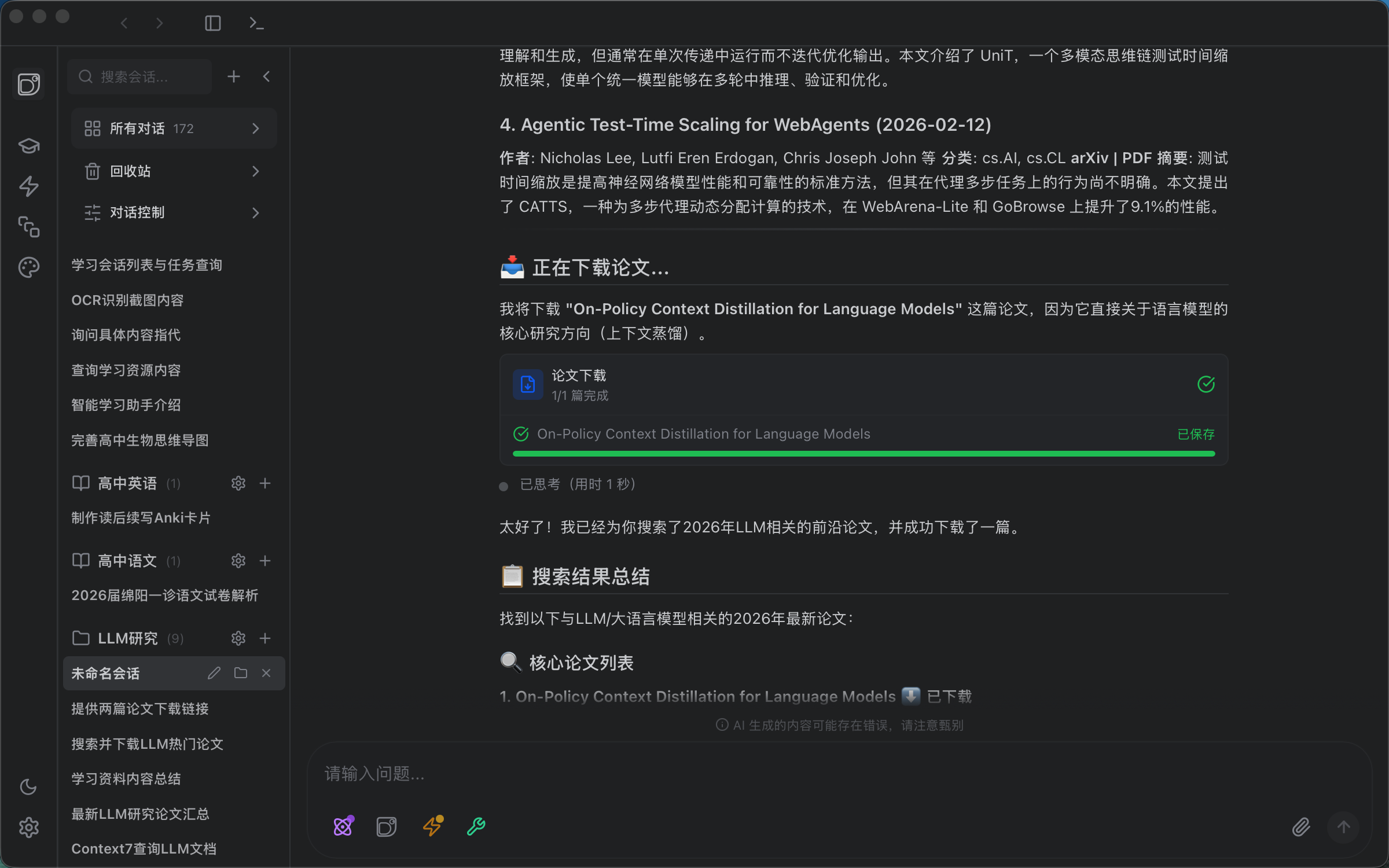Click the downloaded paper title row
Screen dimensions: 1389x868
703,434
